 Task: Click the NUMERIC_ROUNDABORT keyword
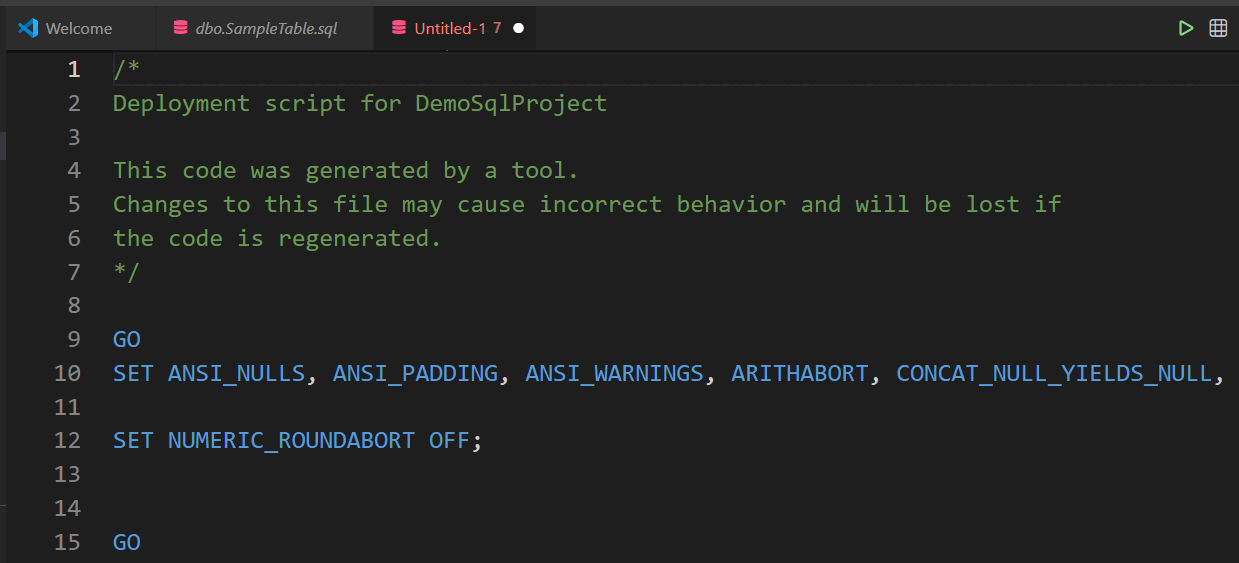pyautogui.click(x=291, y=440)
